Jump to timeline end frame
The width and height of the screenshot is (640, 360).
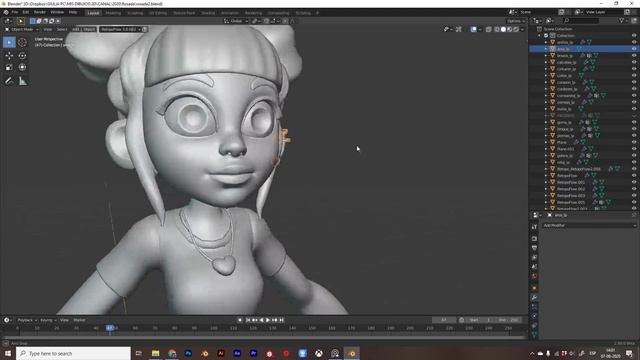pyautogui.click(x=282, y=320)
